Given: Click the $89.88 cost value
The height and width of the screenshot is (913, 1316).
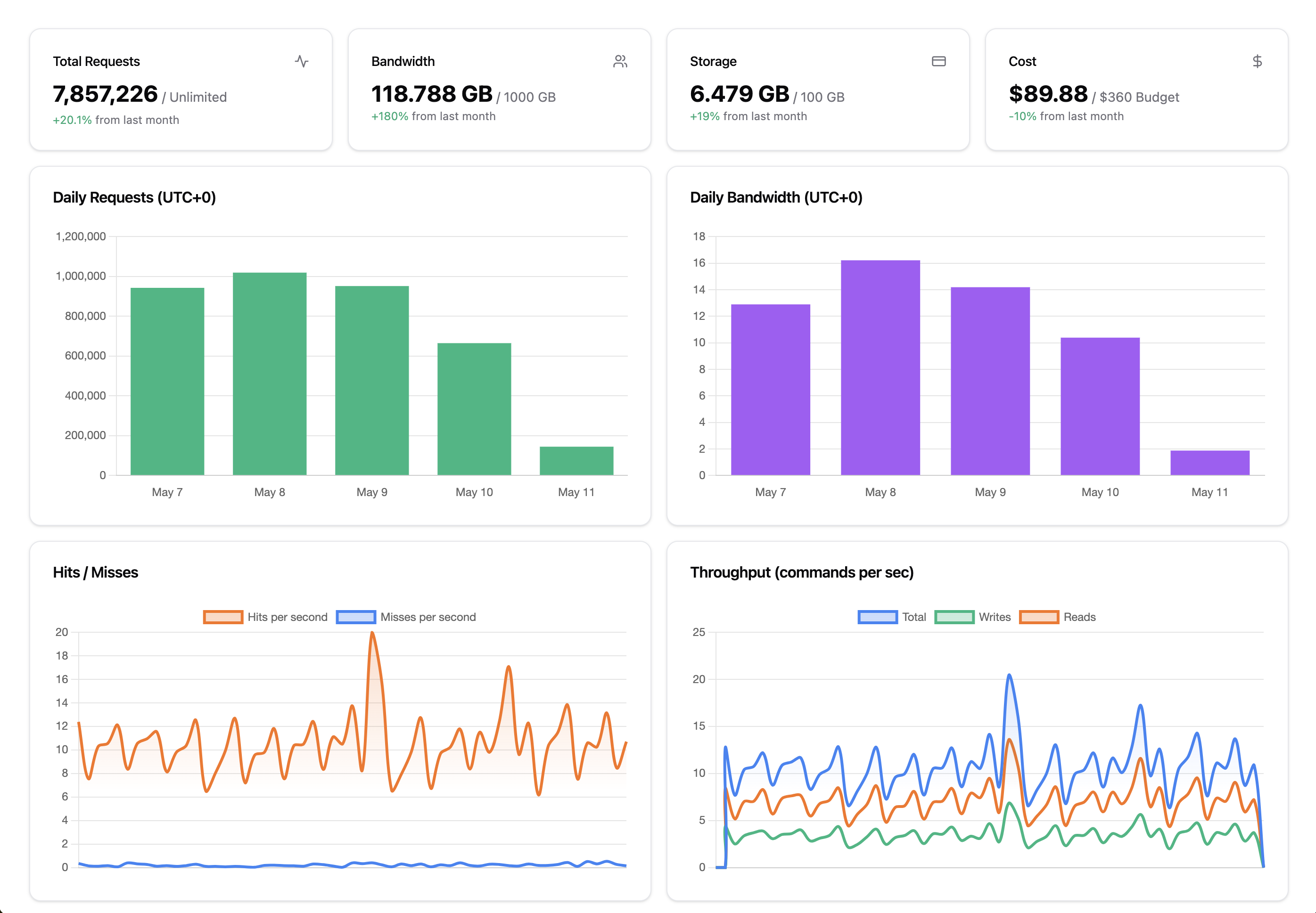Looking at the screenshot, I should pyautogui.click(x=1048, y=94).
